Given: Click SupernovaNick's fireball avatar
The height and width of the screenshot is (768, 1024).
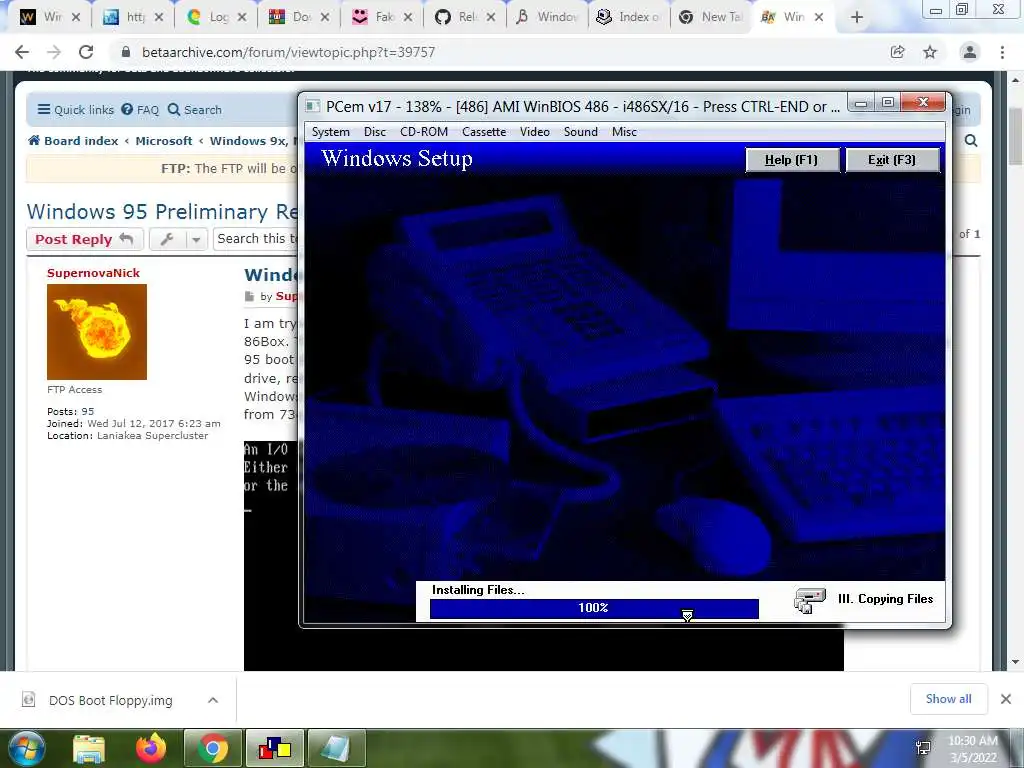Looking at the screenshot, I should tap(97, 332).
